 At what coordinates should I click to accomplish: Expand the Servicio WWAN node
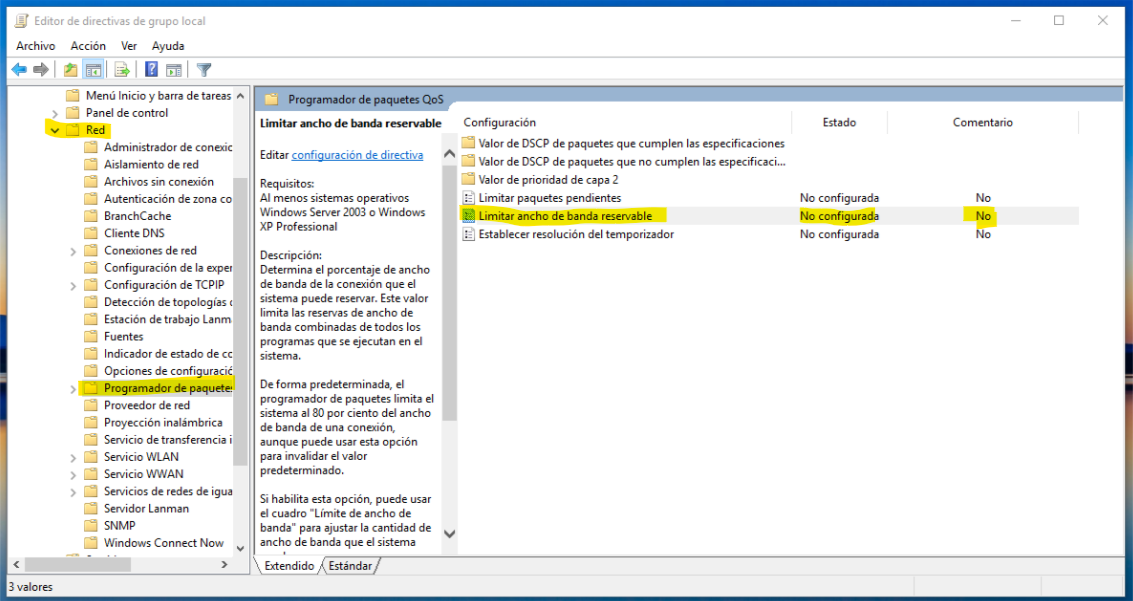click(x=73, y=475)
